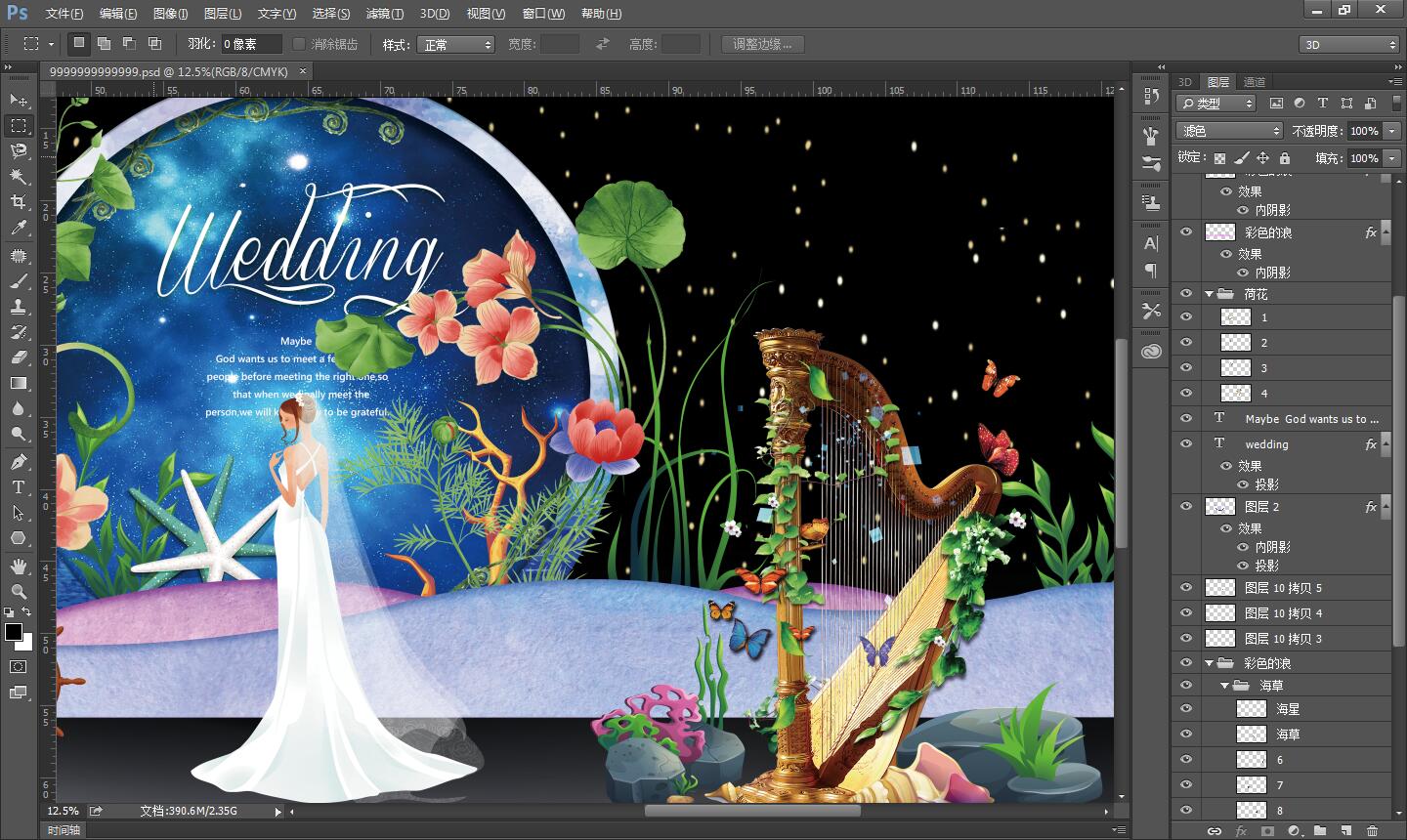Screen dimensions: 1407x840
Task: Select the Healing Brush tool
Action: click(19, 256)
